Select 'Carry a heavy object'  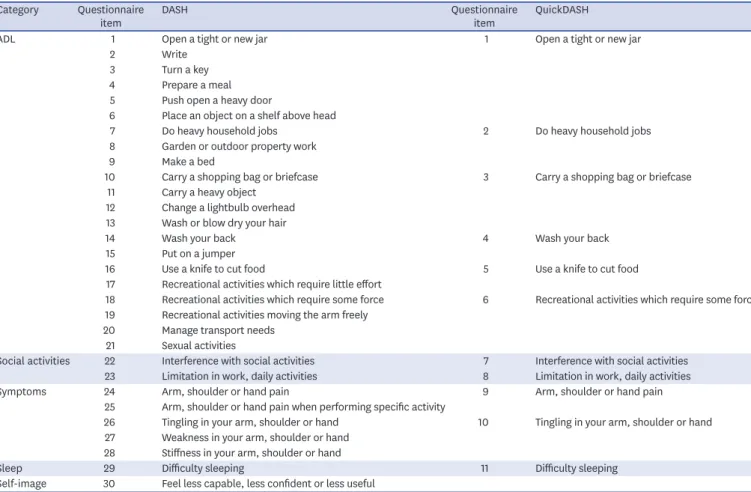pos(209,192)
